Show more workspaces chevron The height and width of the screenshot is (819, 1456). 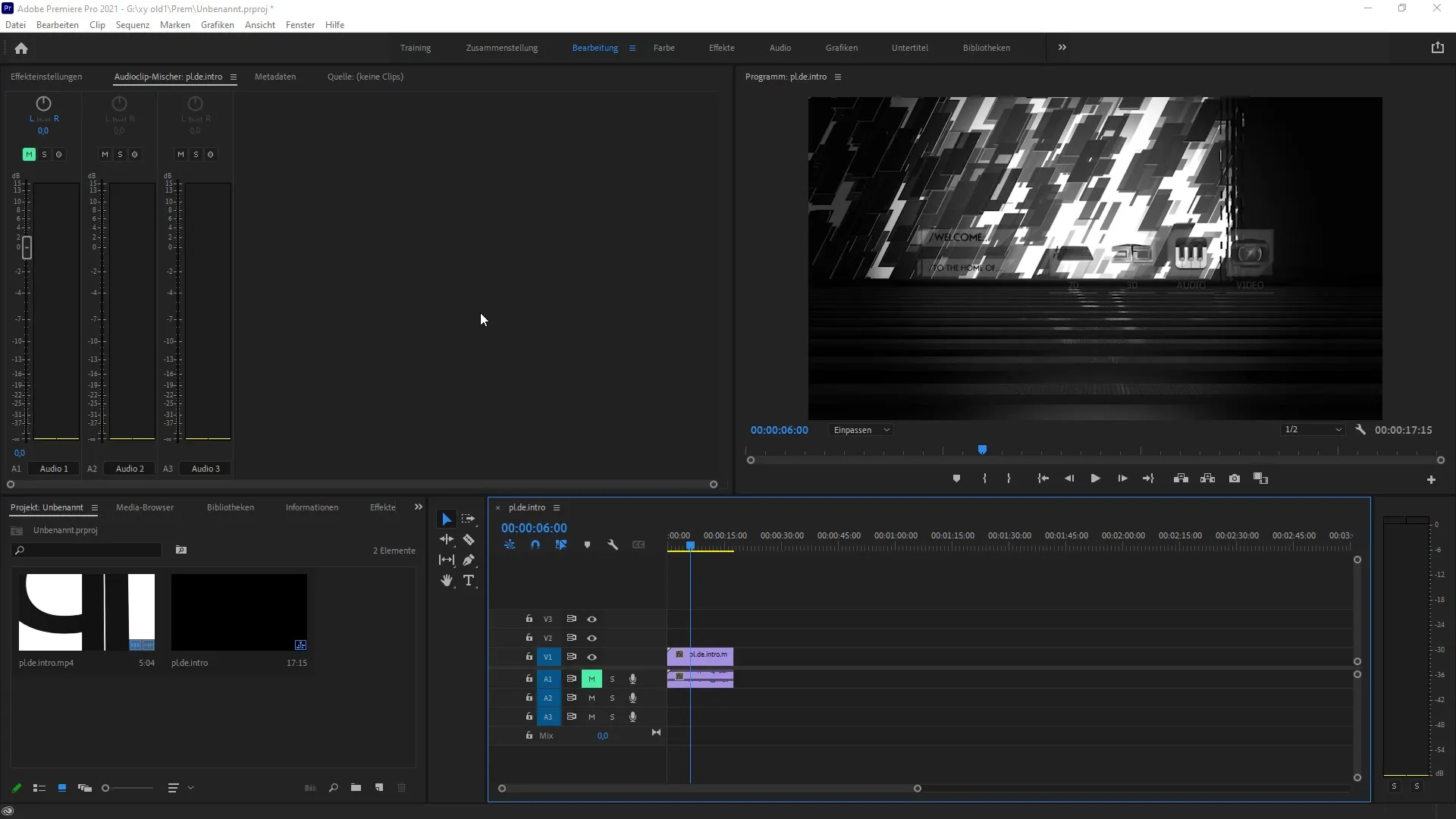tap(1062, 48)
